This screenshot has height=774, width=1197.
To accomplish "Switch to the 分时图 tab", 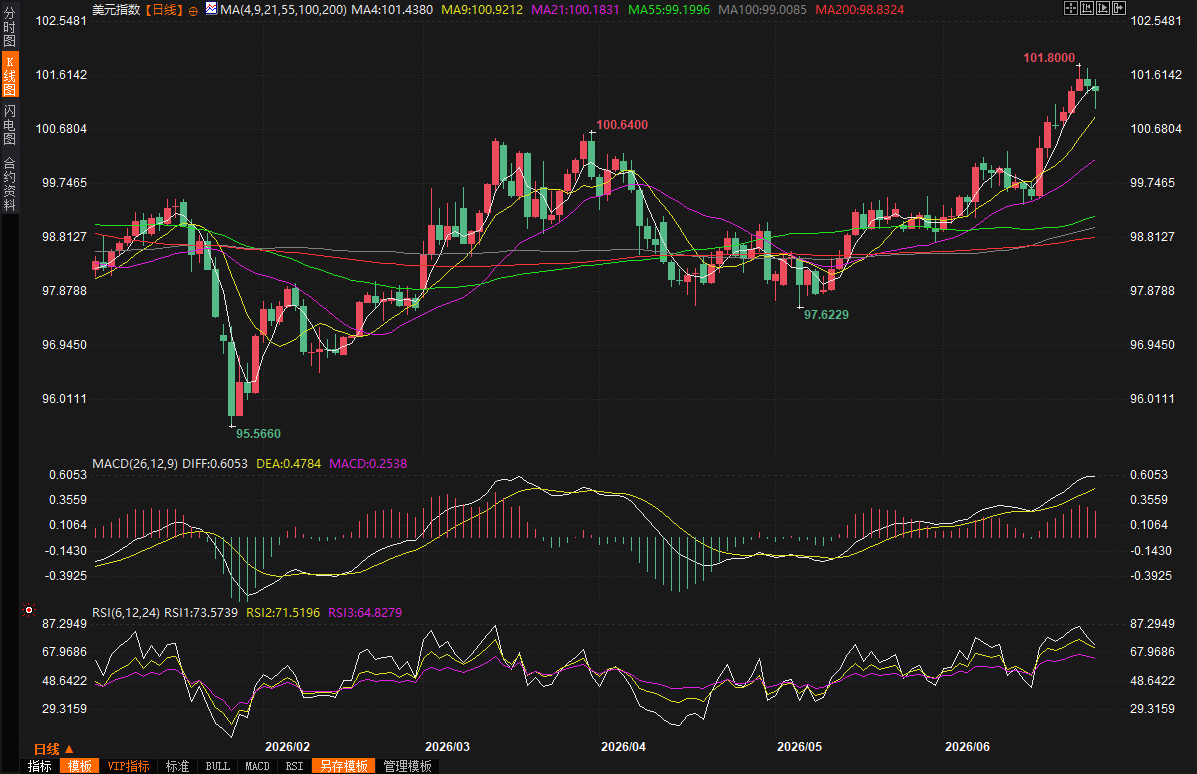I will pos(9,27).
